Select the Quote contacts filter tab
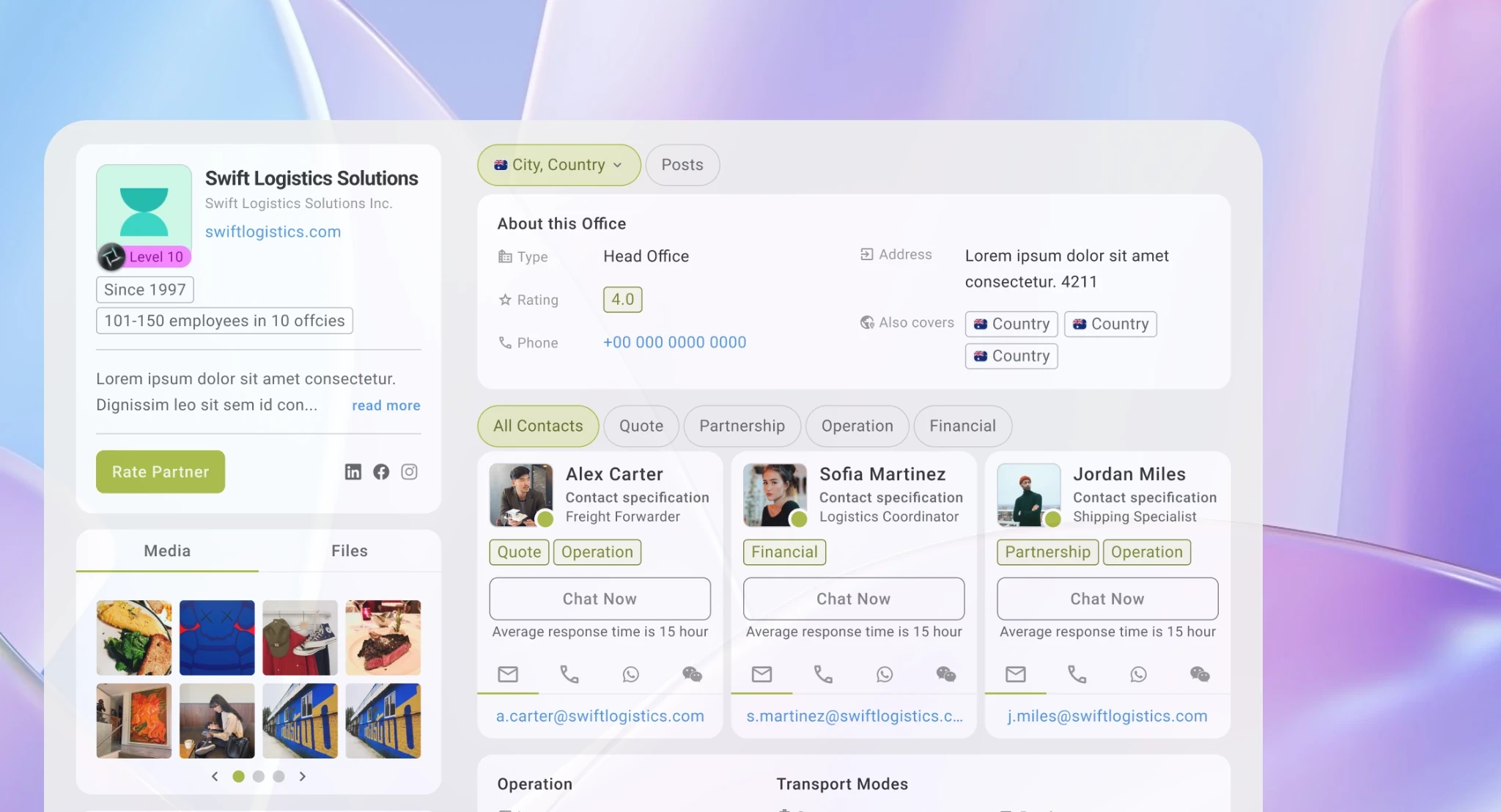Screen dimensions: 1501x812 click(x=641, y=426)
